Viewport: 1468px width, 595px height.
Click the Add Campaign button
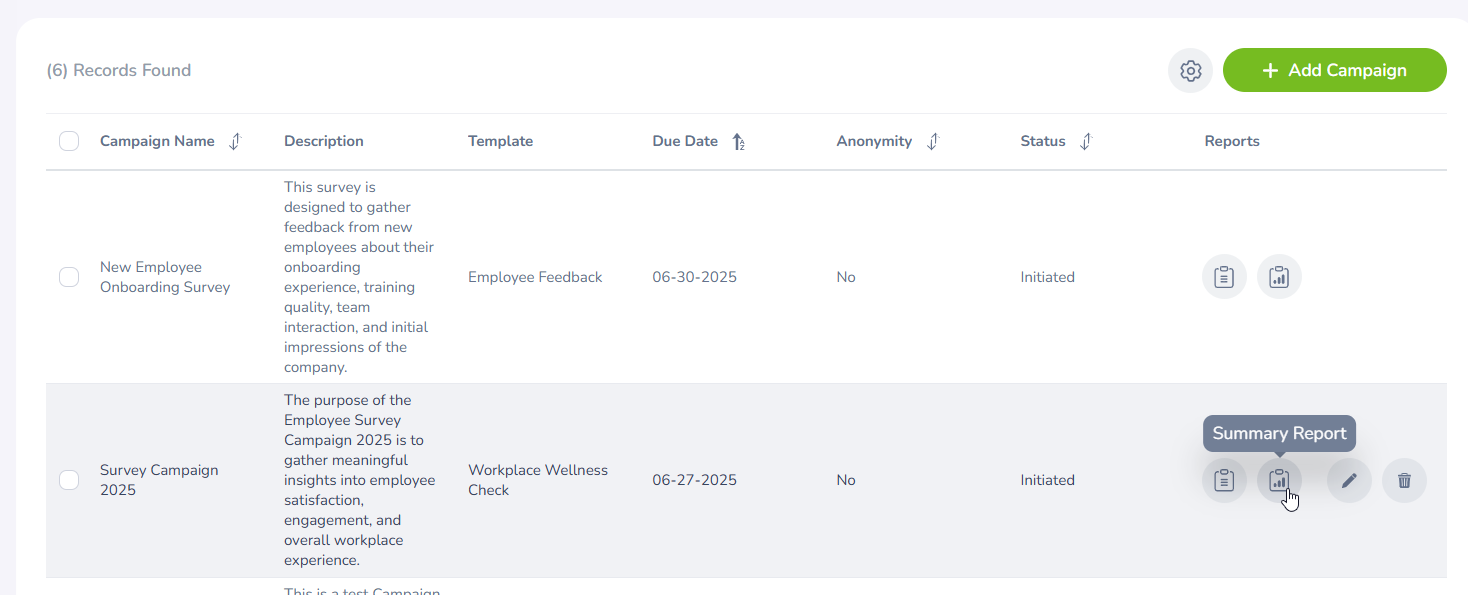tap(1334, 70)
